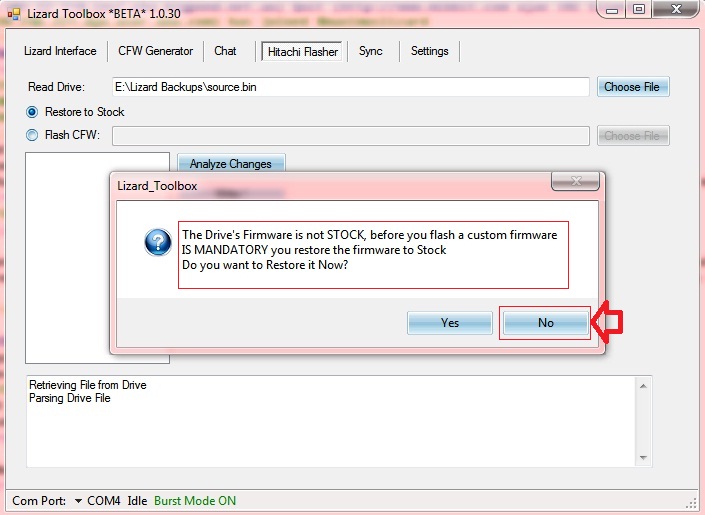This screenshot has width=705, height=515.
Task: Click Yes to restore firmware now
Action: 450,323
